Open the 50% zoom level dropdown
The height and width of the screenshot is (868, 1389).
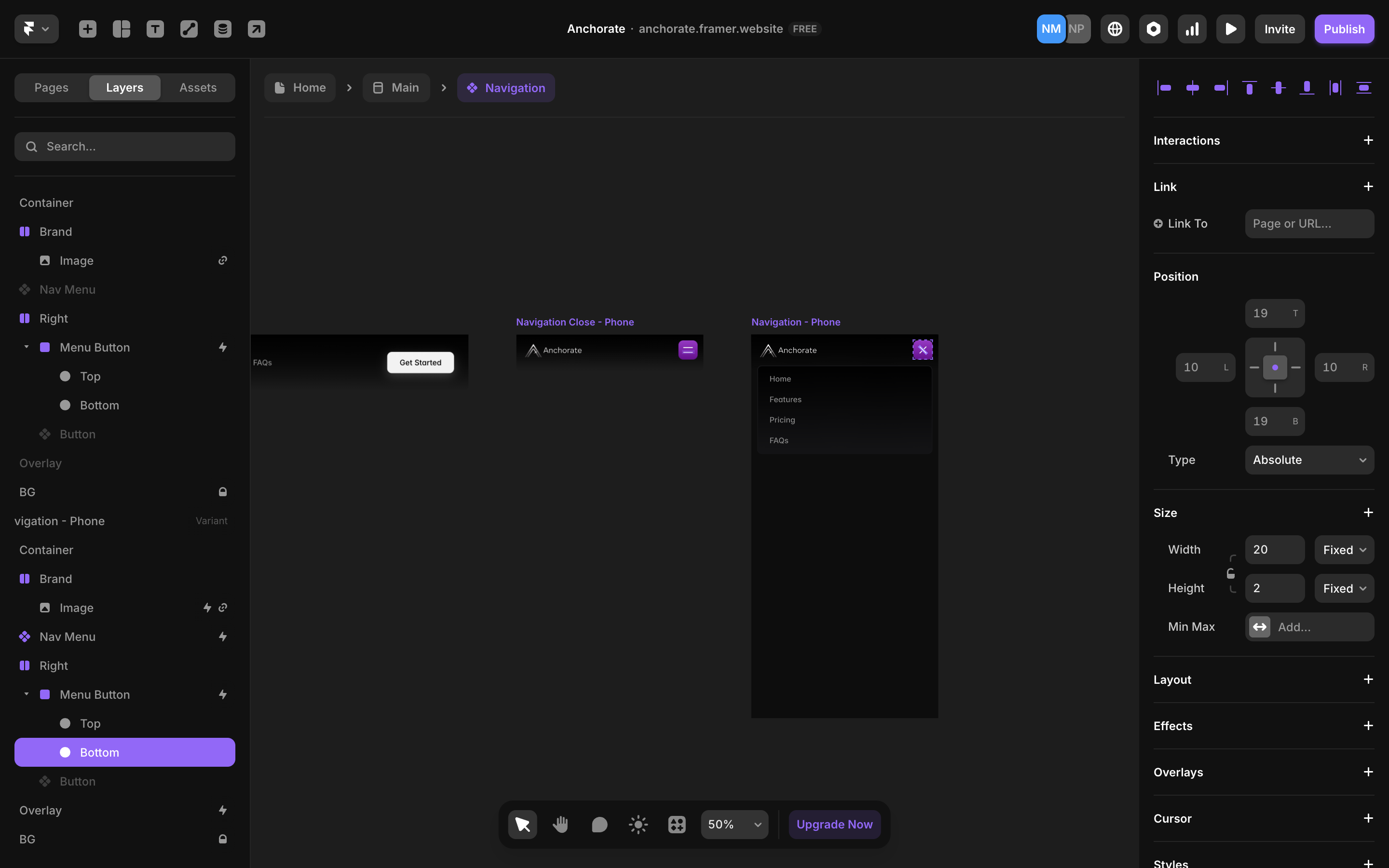pos(734,825)
